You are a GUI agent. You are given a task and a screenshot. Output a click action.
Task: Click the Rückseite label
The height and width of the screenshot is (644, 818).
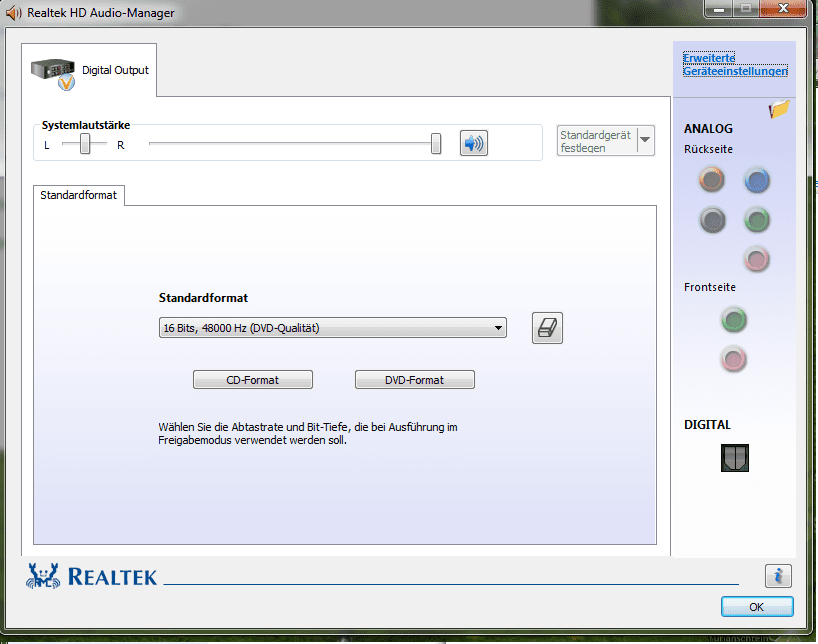(x=708, y=149)
